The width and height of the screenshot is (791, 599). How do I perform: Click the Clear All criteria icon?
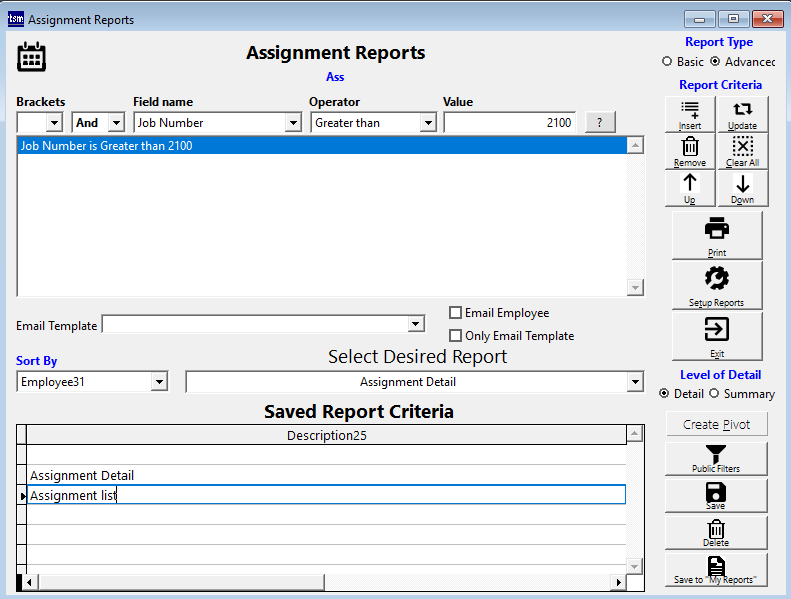tap(742, 151)
